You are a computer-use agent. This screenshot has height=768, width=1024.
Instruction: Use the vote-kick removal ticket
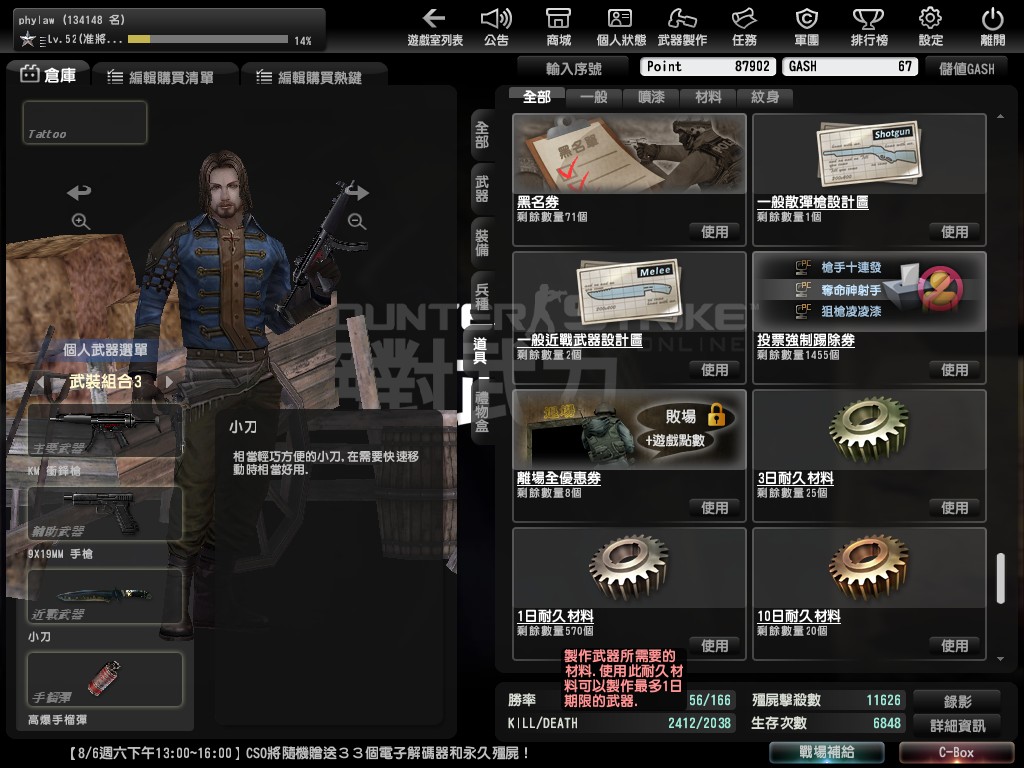(x=954, y=370)
